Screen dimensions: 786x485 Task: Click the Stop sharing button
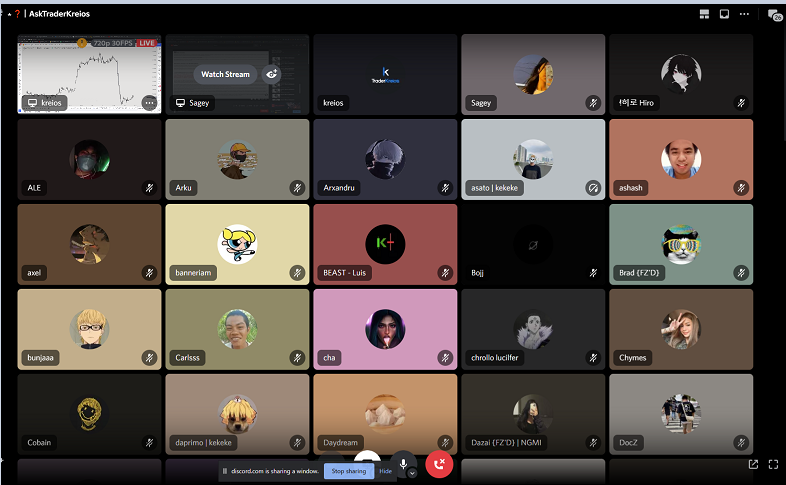pyautogui.click(x=349, y=471)
